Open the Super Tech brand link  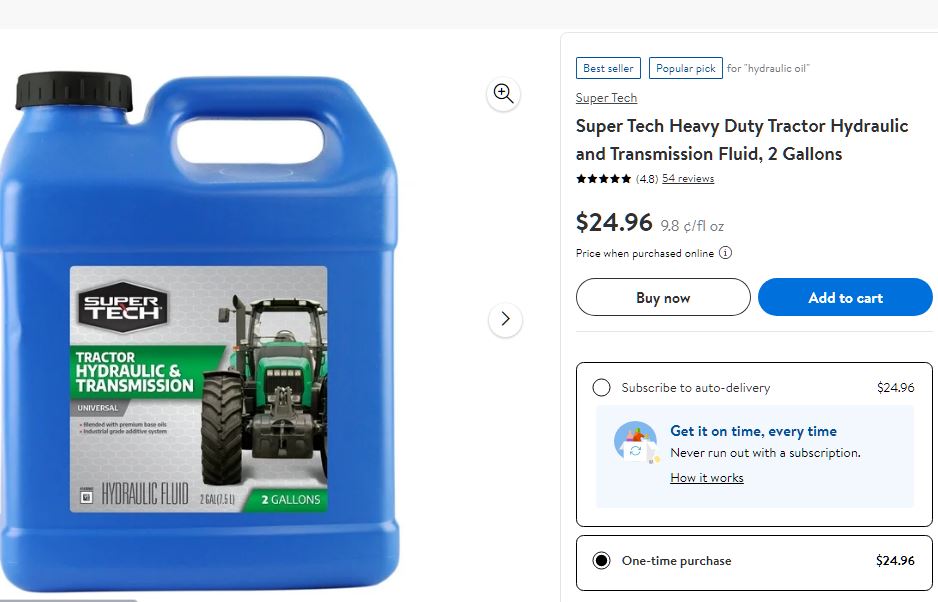[606, 98]
